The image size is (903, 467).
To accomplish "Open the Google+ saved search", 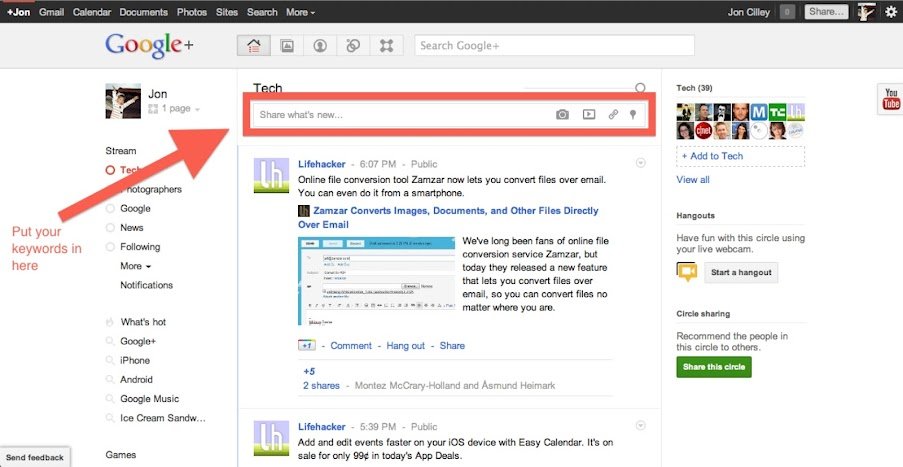I will coord(138,341).
